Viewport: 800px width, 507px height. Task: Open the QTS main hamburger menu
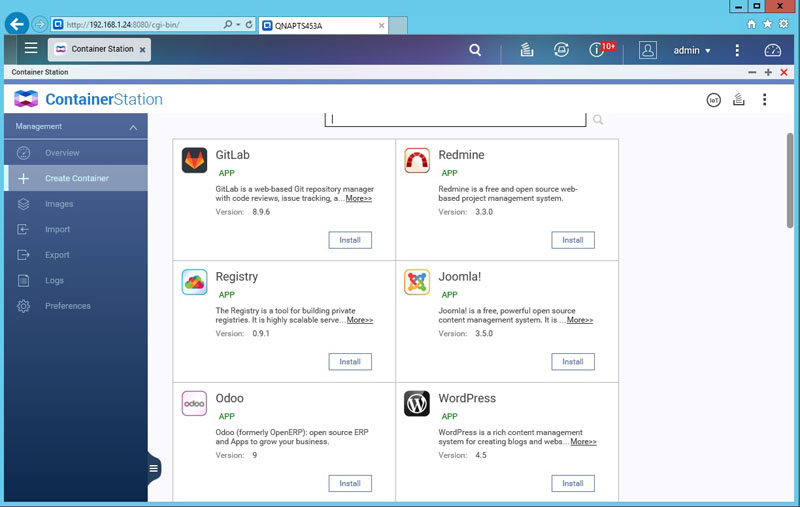(31, 48)
